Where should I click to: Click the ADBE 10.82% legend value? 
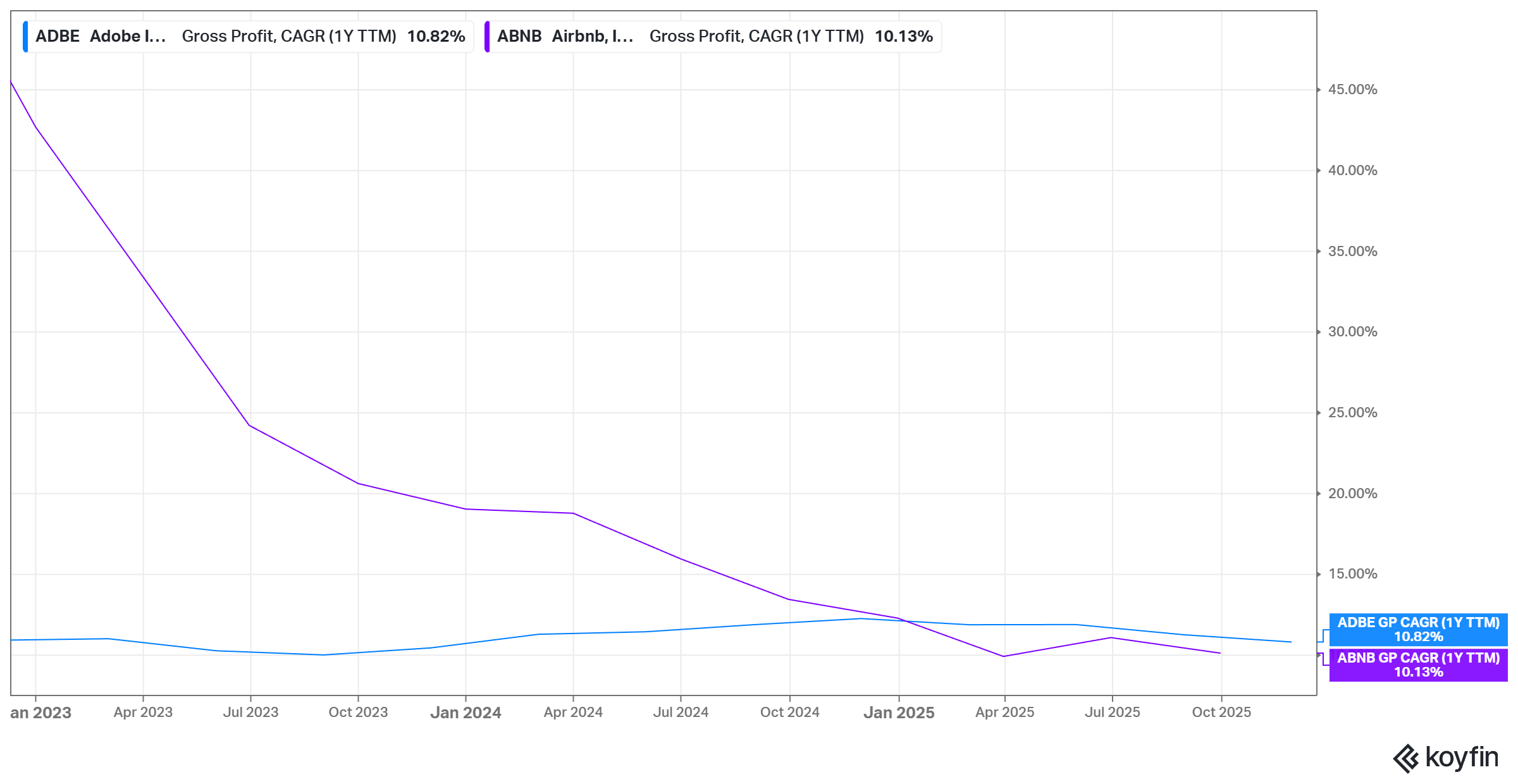click(x=436, y=37)
